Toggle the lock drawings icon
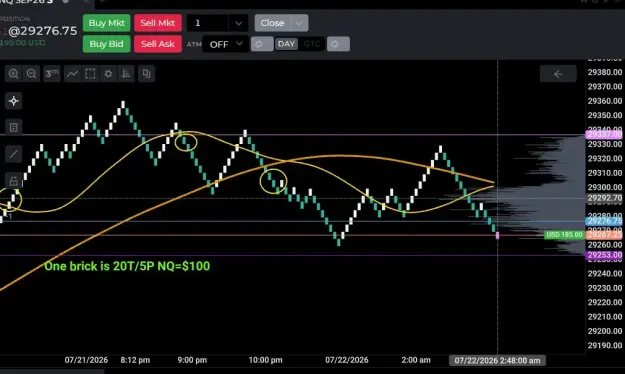The height and width of the screenshot is (374, 625). 14,181
